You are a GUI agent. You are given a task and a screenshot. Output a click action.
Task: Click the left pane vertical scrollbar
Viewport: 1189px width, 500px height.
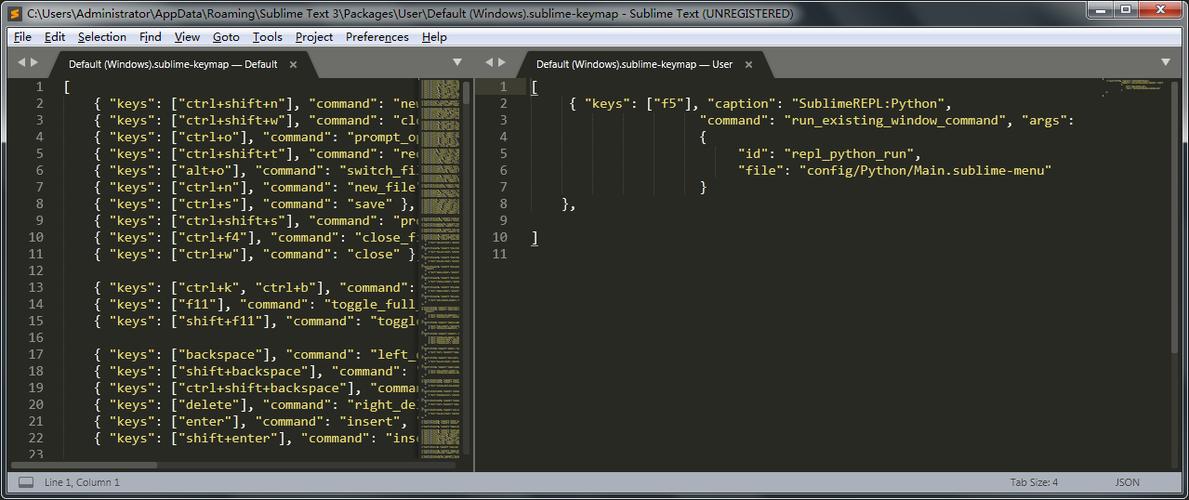point(466,93)
